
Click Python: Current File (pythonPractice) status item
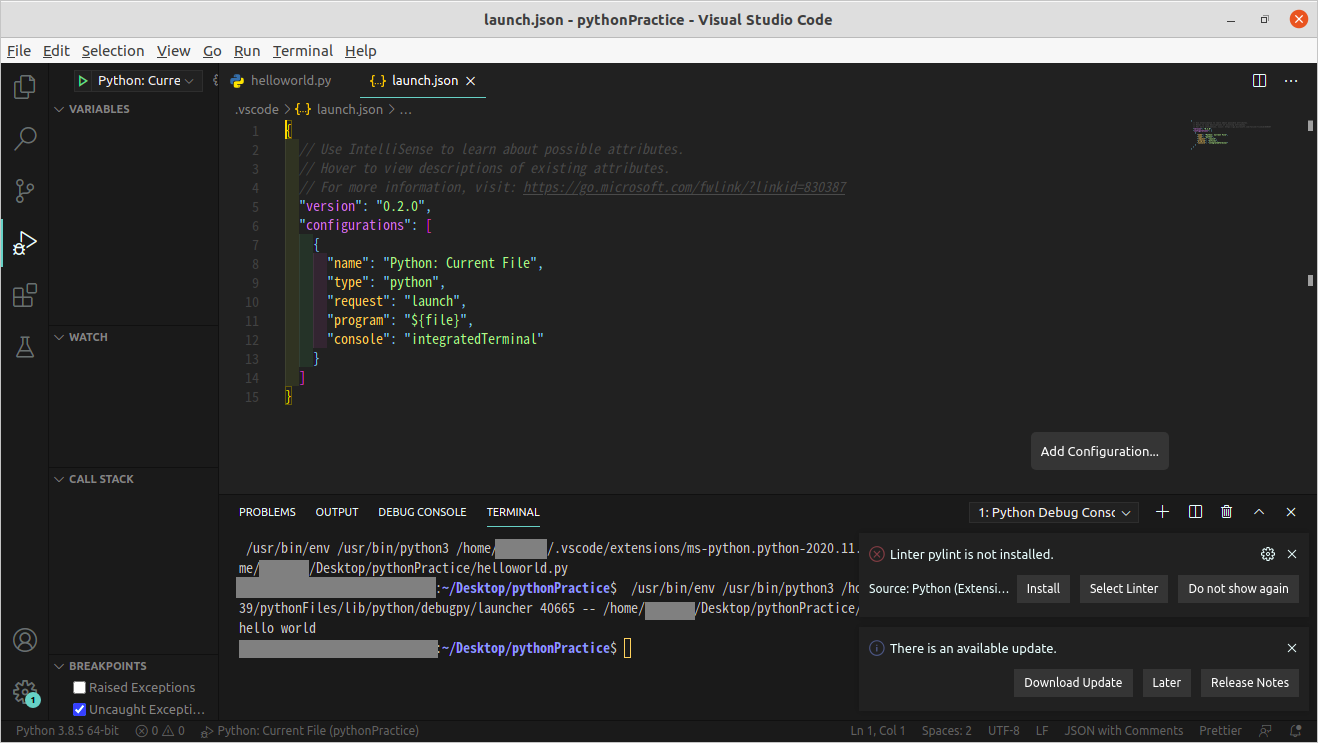(310, 731)
